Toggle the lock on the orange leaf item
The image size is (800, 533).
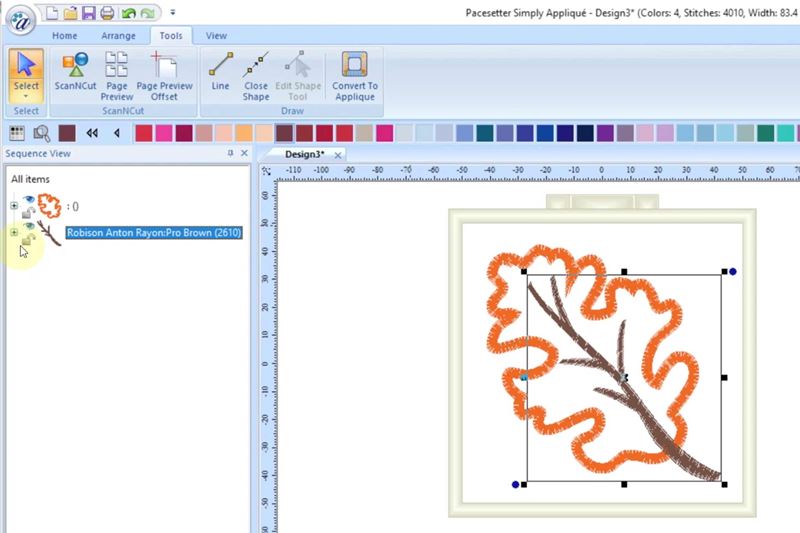click(26, 212)
